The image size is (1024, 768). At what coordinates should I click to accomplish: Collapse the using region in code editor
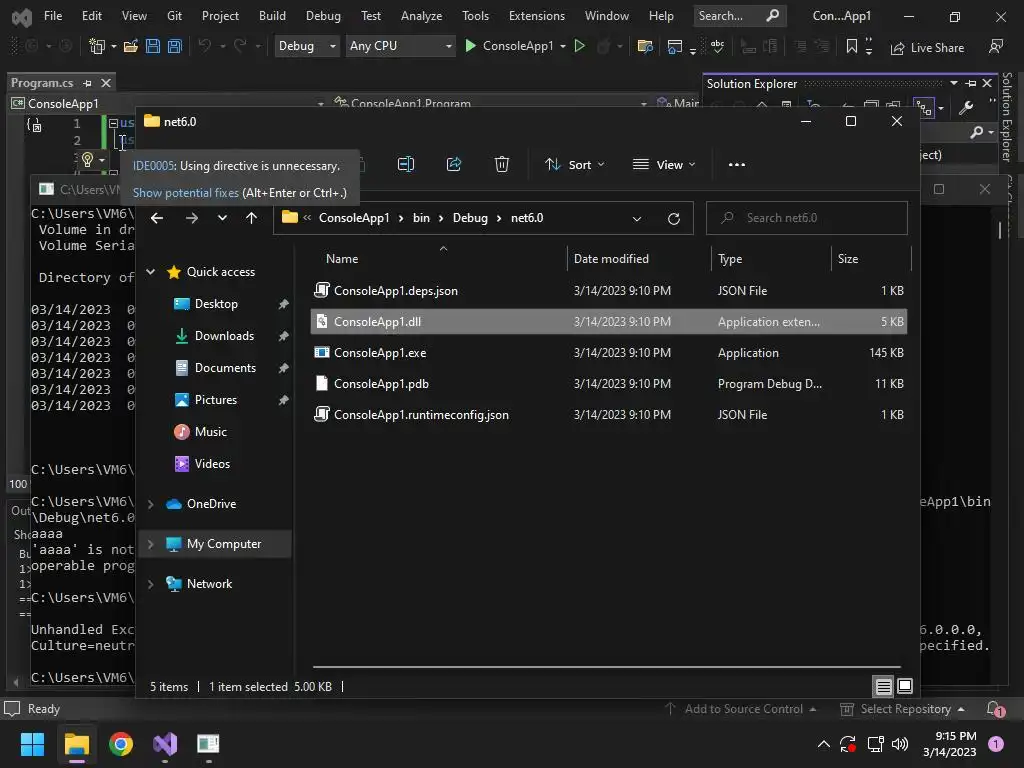coord(113,123)
